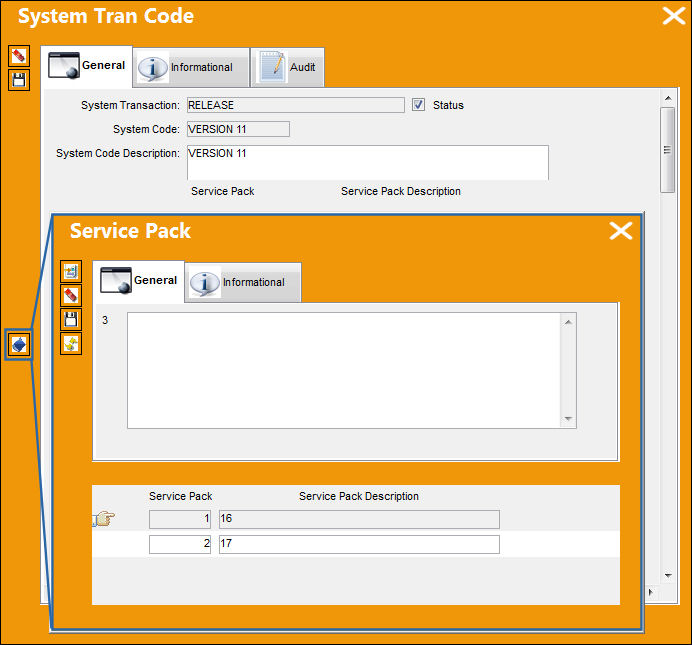Click the vertical scrollbar thumb in System Tran Code
Viewport: 692px width, 645px height.
[x=668, y=150]
